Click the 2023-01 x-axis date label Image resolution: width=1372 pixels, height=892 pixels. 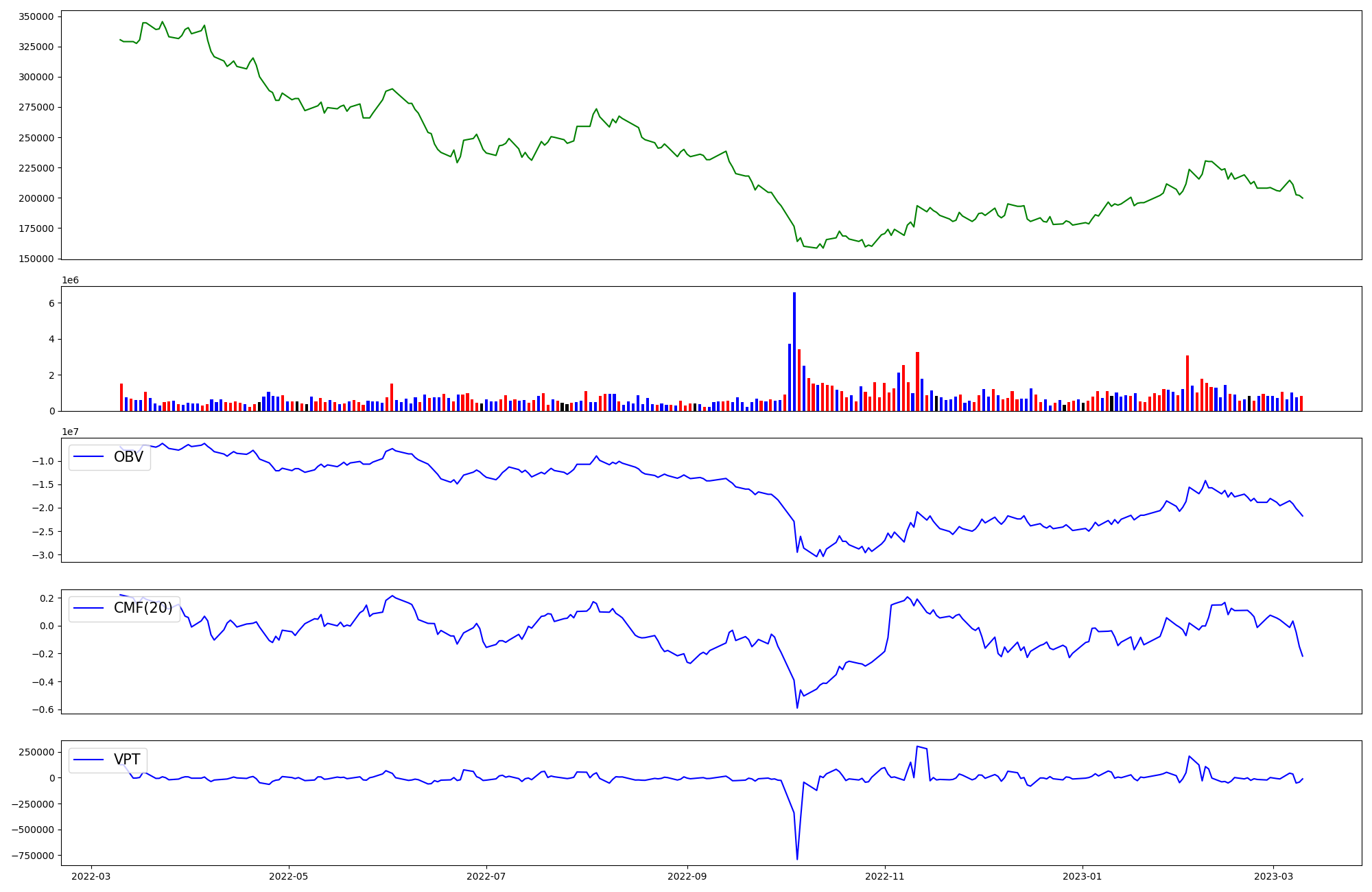click(x=1083, y=876)
